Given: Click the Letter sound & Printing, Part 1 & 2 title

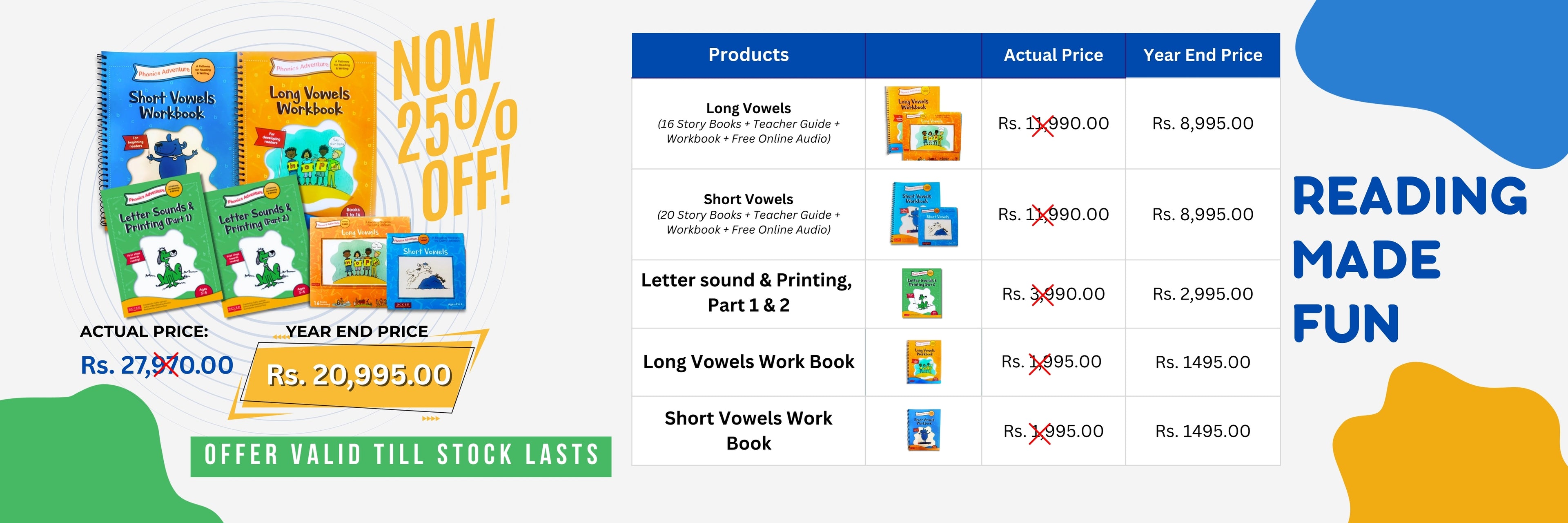Looking at the screenshot, I should 747,293.
